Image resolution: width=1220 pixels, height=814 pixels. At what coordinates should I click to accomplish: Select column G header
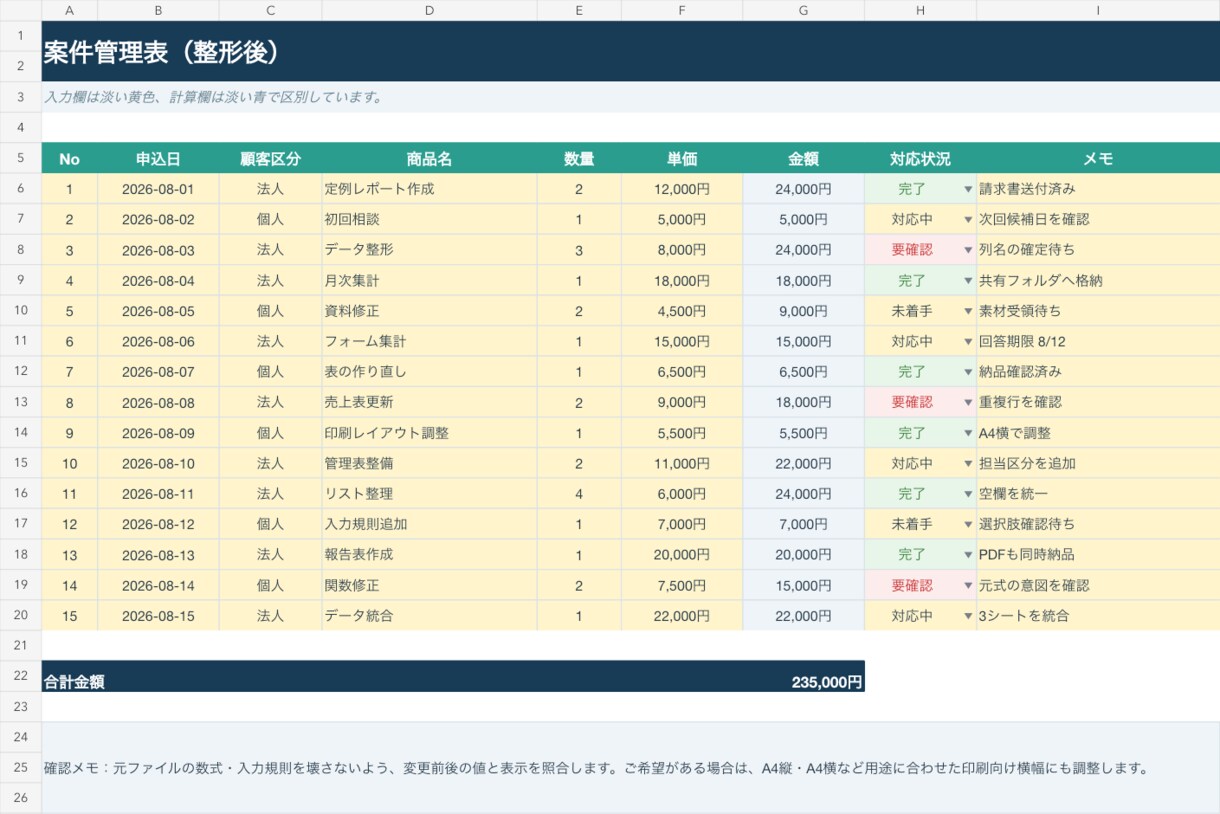804,10
